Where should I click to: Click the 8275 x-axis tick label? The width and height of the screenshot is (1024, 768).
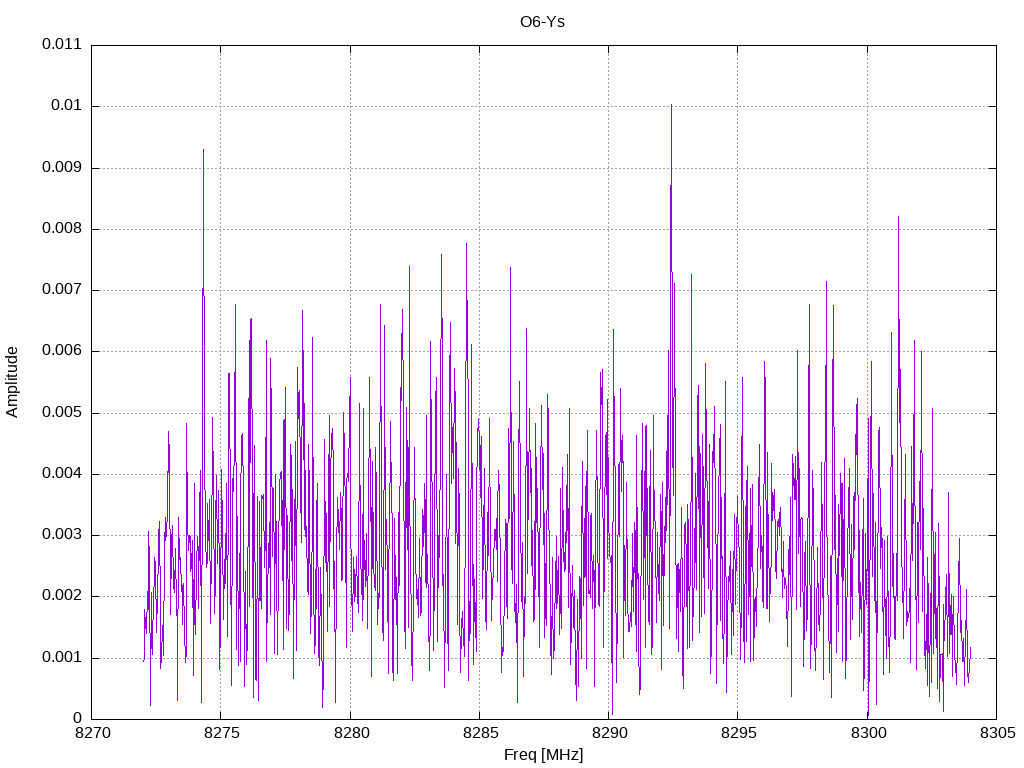tap(222, 733)
